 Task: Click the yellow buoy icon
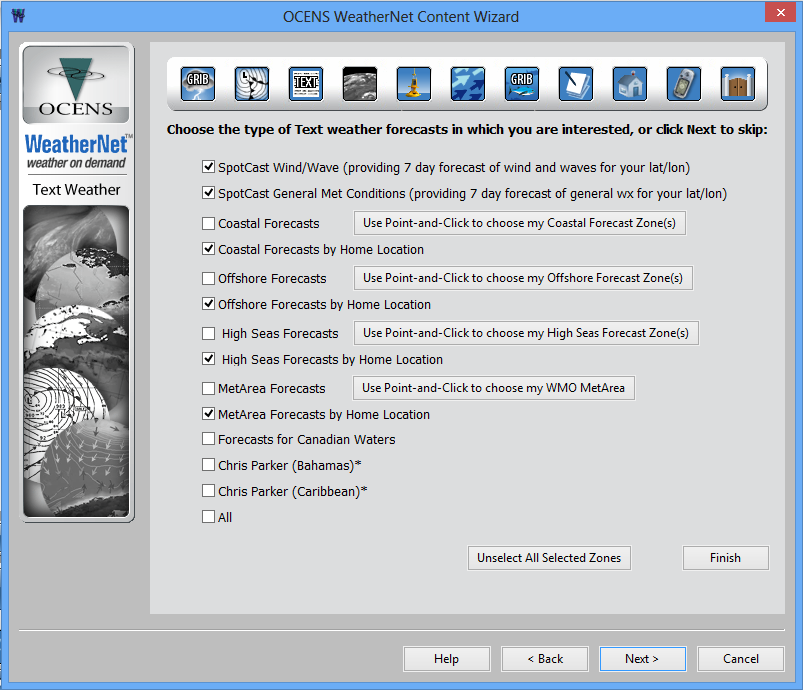click(x=414, y=83)
